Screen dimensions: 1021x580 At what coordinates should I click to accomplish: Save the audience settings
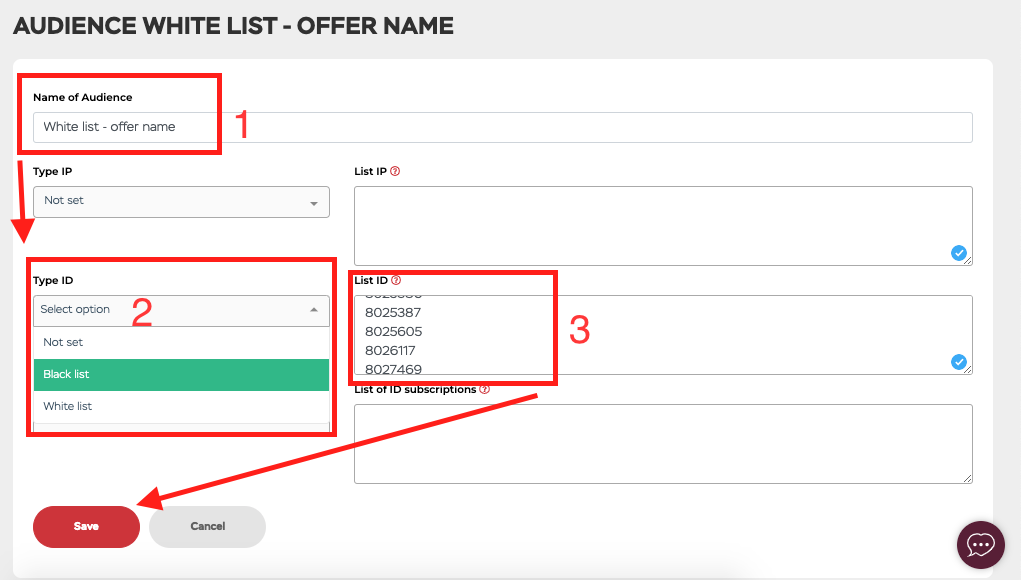pos(86,527)
